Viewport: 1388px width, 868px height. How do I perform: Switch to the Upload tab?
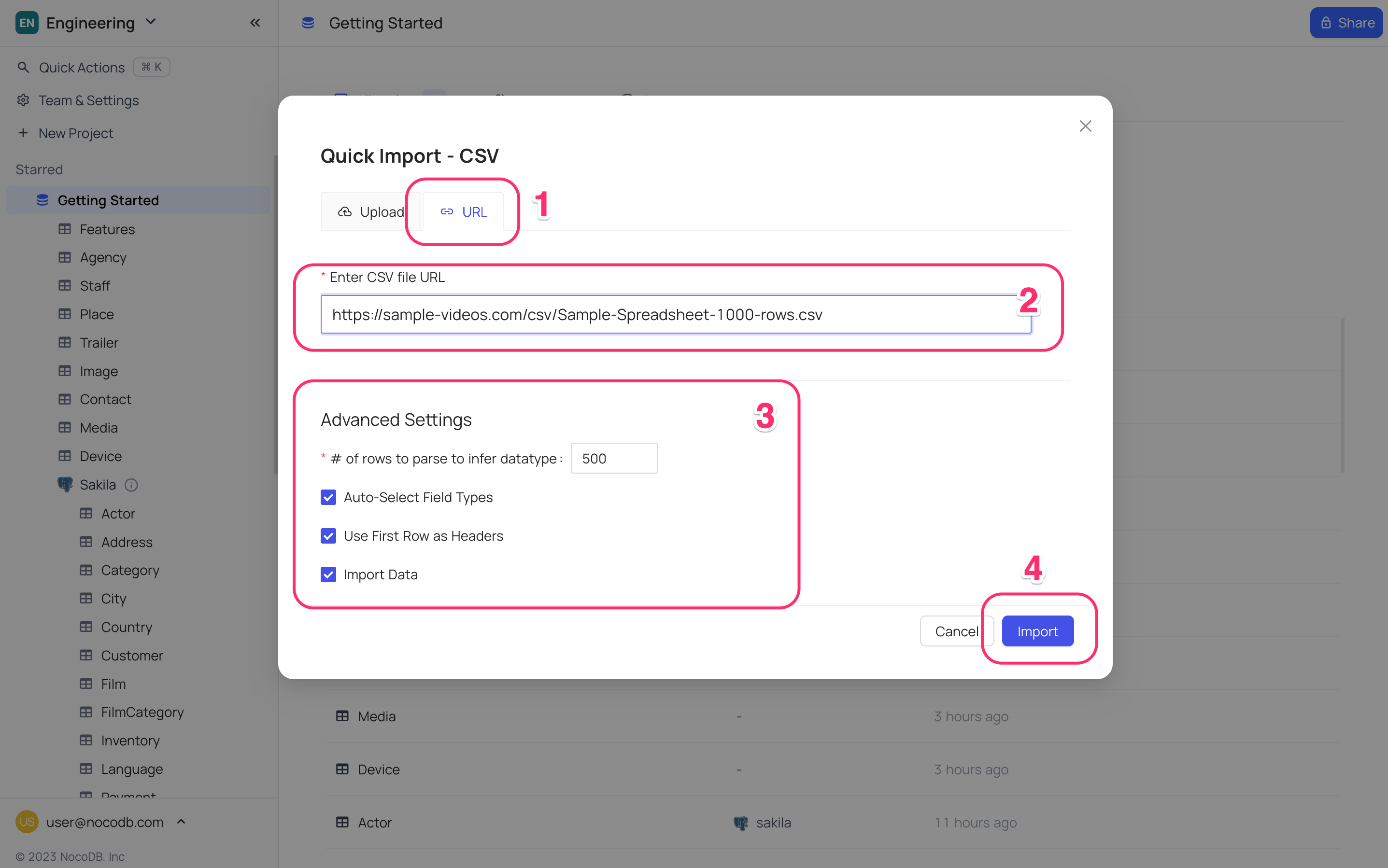pyautogui.click(x=371, y=211)
